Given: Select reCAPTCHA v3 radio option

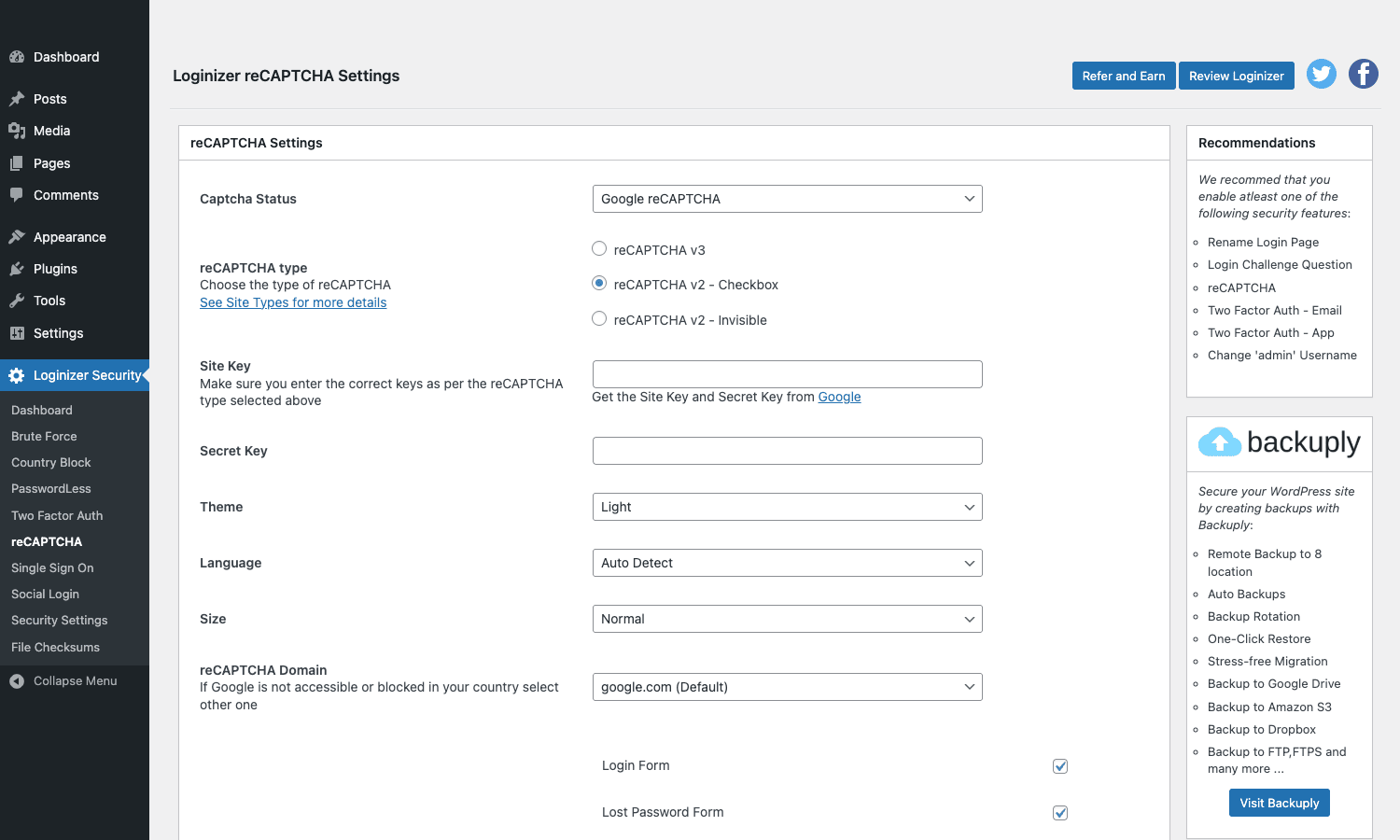Looking at the screenshot, I should click(x=599, y=248).
